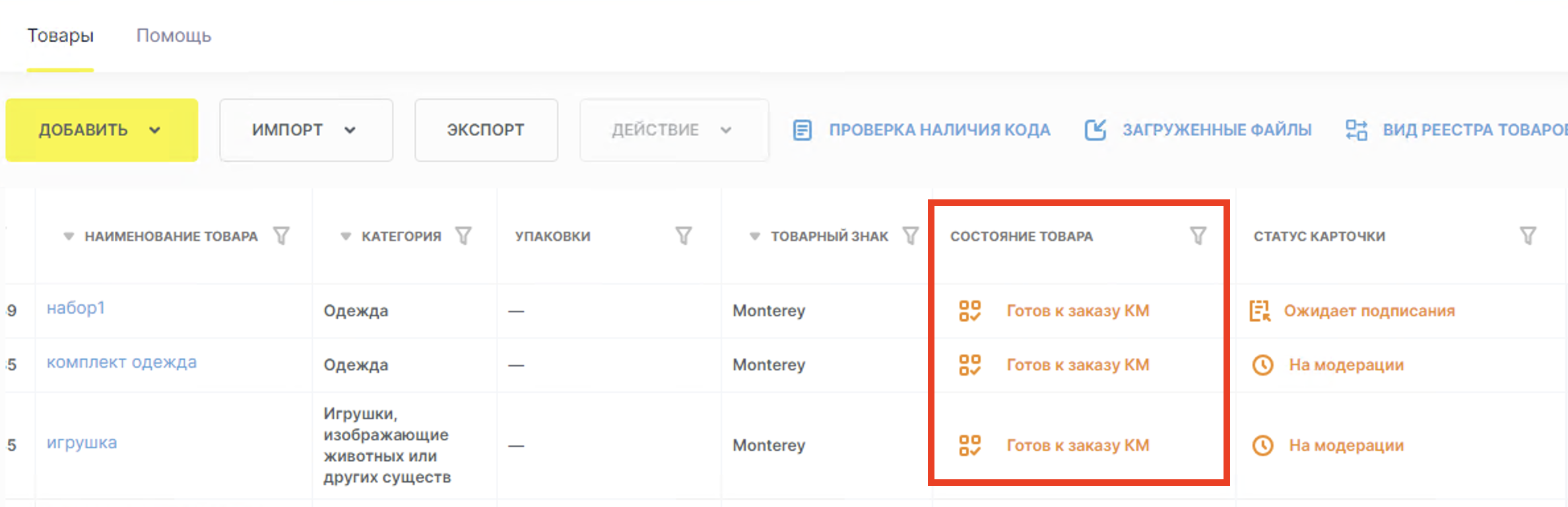Open ЗАГРУЖЕННЫЕ ФАЙЛЫ link

tap(1217, 130)
